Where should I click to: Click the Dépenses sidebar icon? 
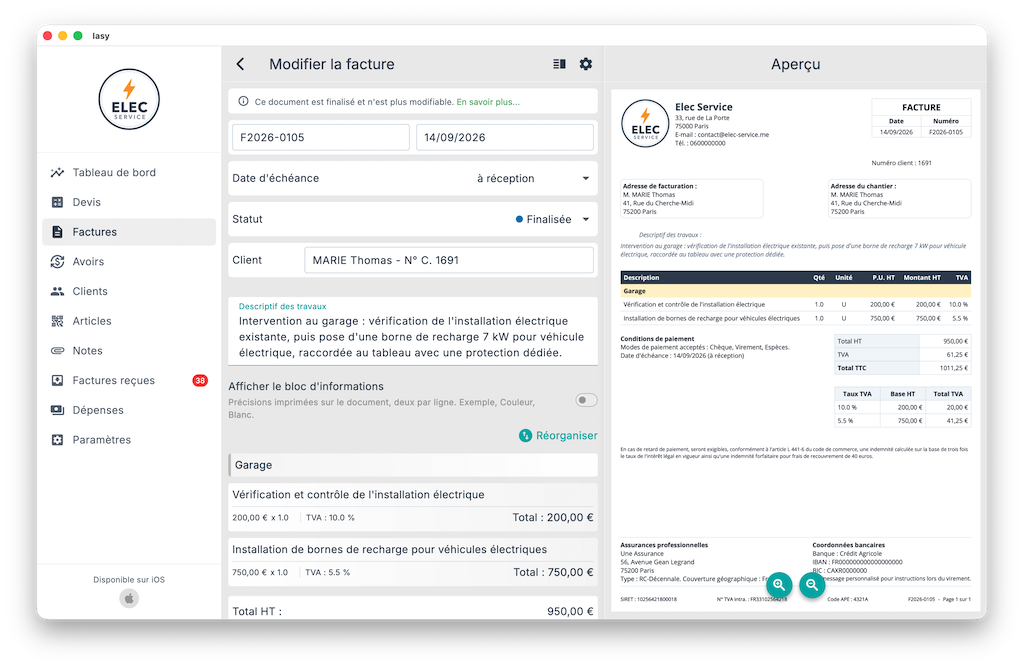pyautogui.click(x=57, y=410)
